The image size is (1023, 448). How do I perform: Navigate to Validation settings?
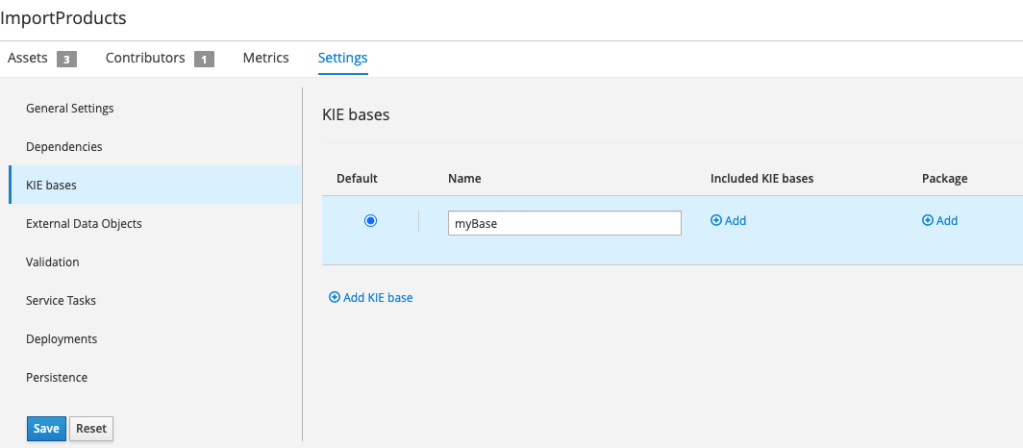coord(53,262)
